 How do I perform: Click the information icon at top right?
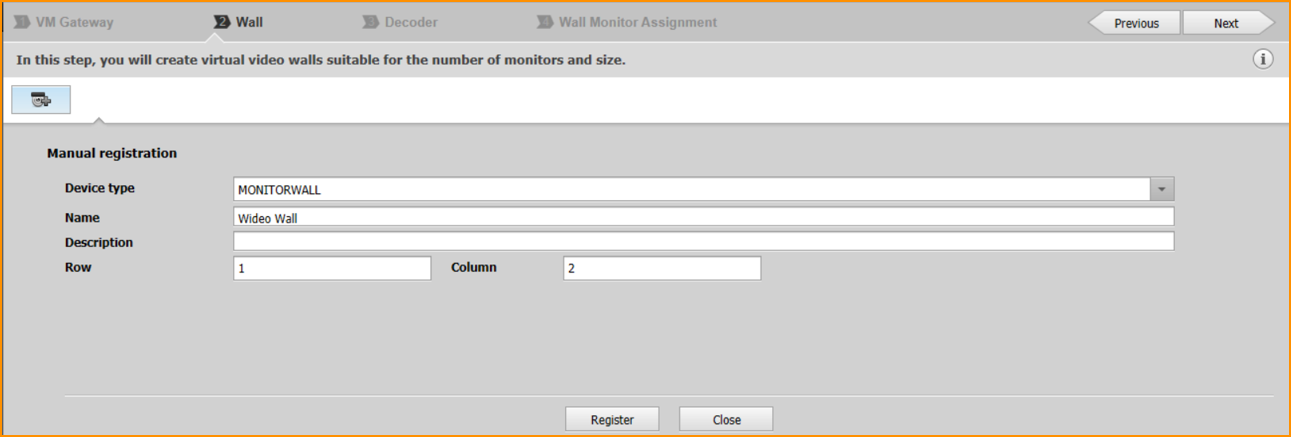(1263, 59)
